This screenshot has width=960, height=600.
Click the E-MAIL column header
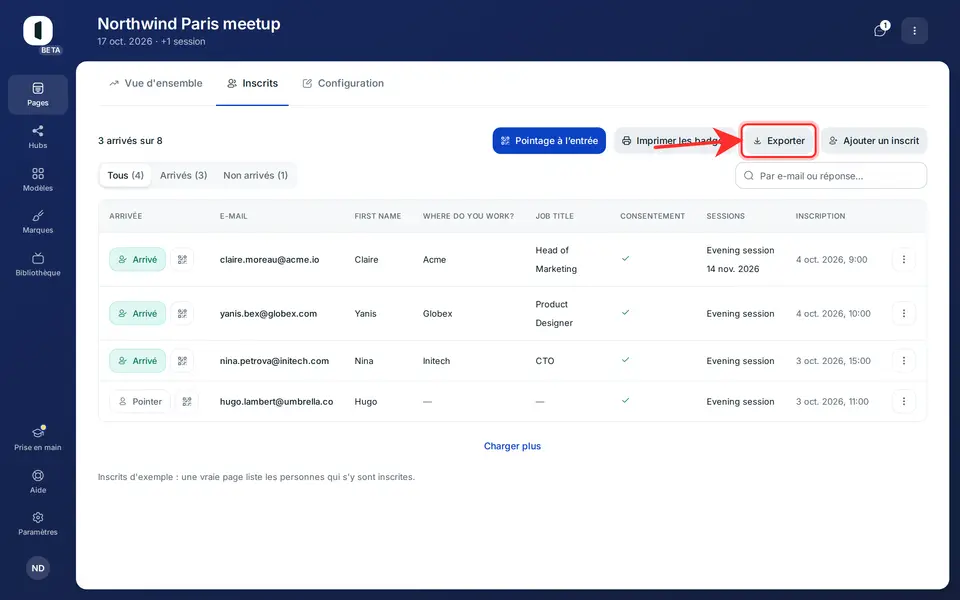[234, 216]
